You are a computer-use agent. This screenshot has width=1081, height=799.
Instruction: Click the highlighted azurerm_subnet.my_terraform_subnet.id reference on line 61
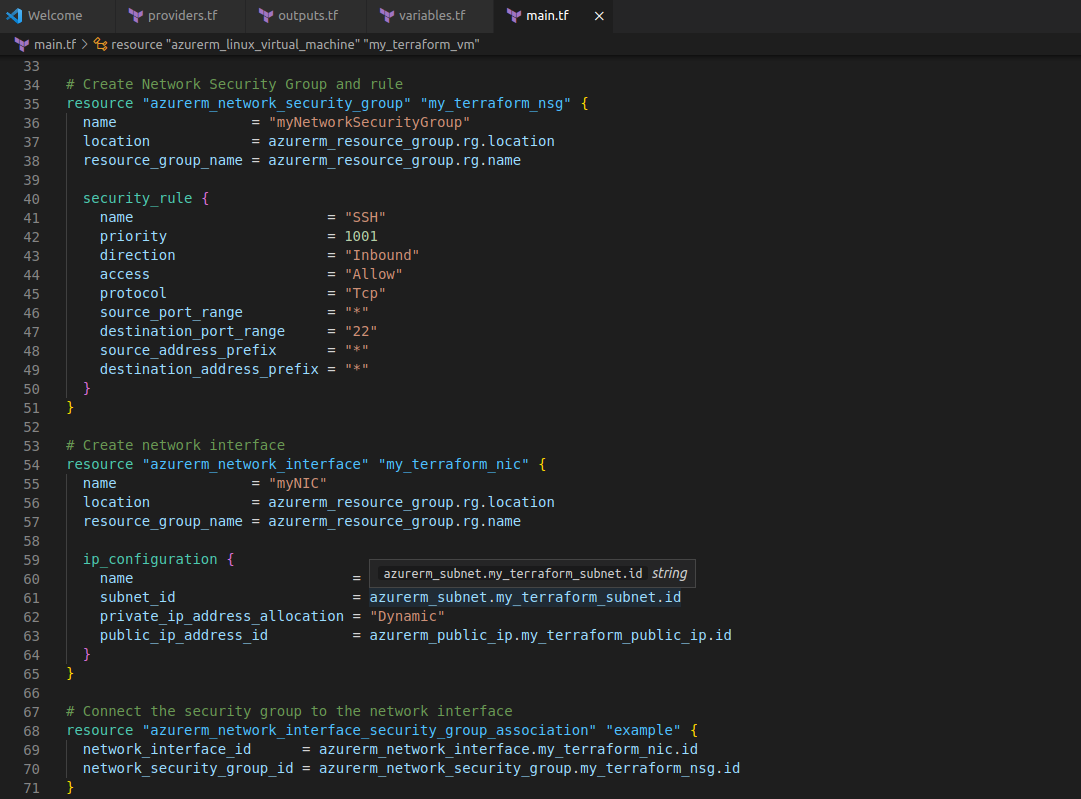click(525, 597)
